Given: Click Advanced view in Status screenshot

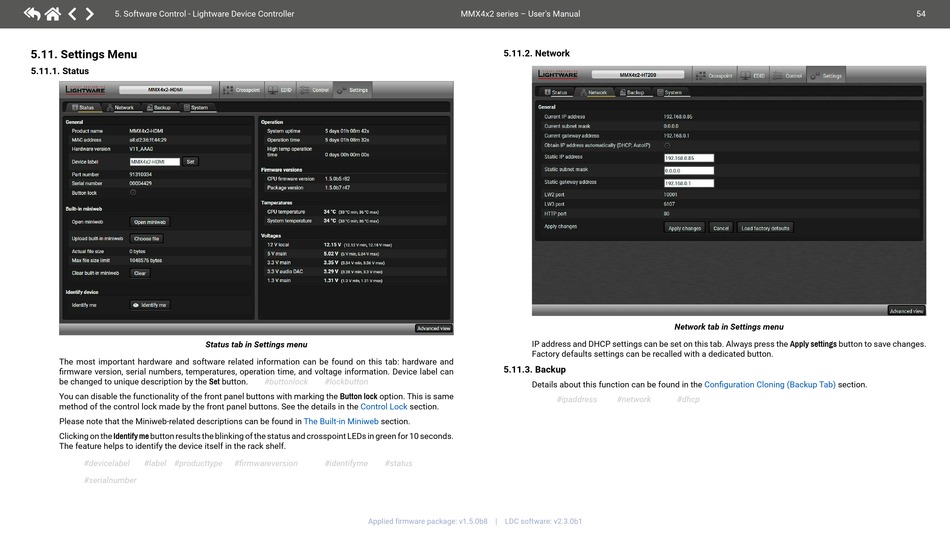Looking at the screenshot, I should (433, 328).
